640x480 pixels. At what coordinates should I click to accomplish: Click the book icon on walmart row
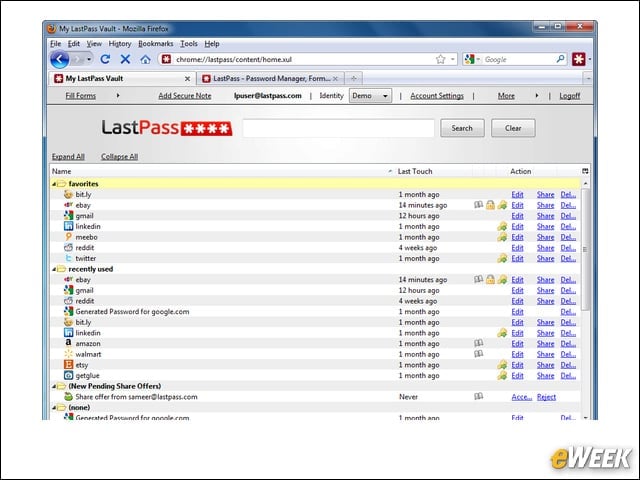click(x=478, y=354)
